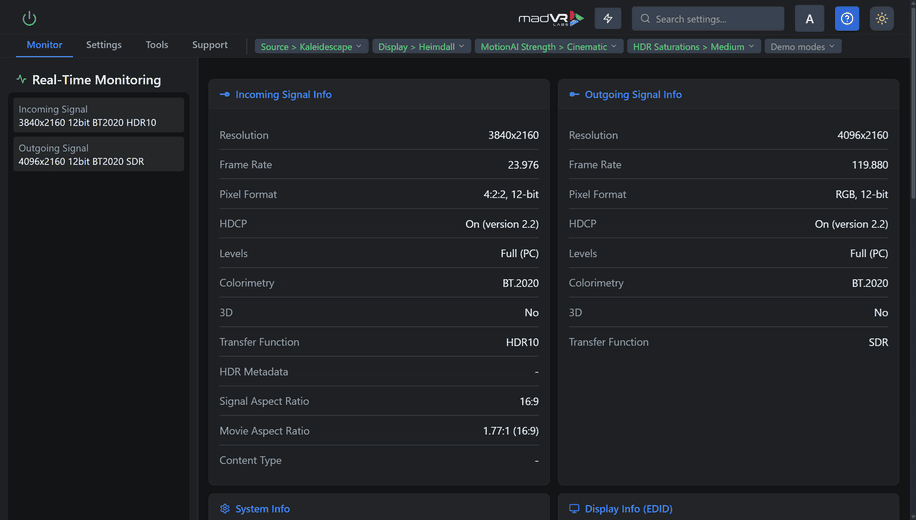Click the Search settings input field
Viewport: 916px width, 520px height.
pos(715,19)
